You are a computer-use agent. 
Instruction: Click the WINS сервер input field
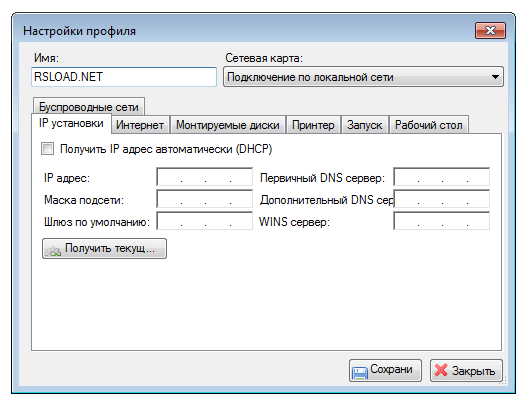pyautogui.click(x=441, y=221)
